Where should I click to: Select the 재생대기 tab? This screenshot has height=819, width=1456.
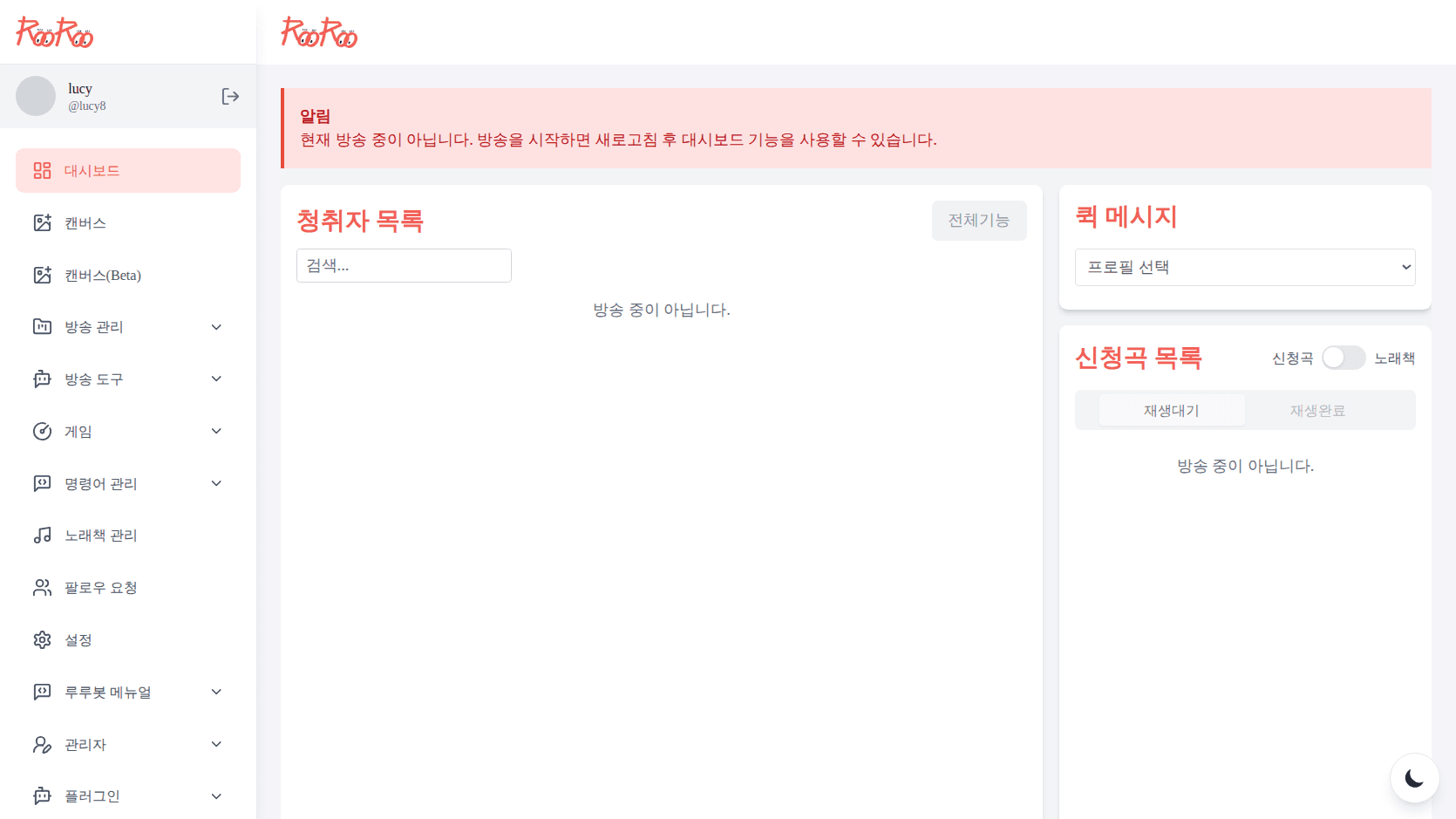point(1172,409)
